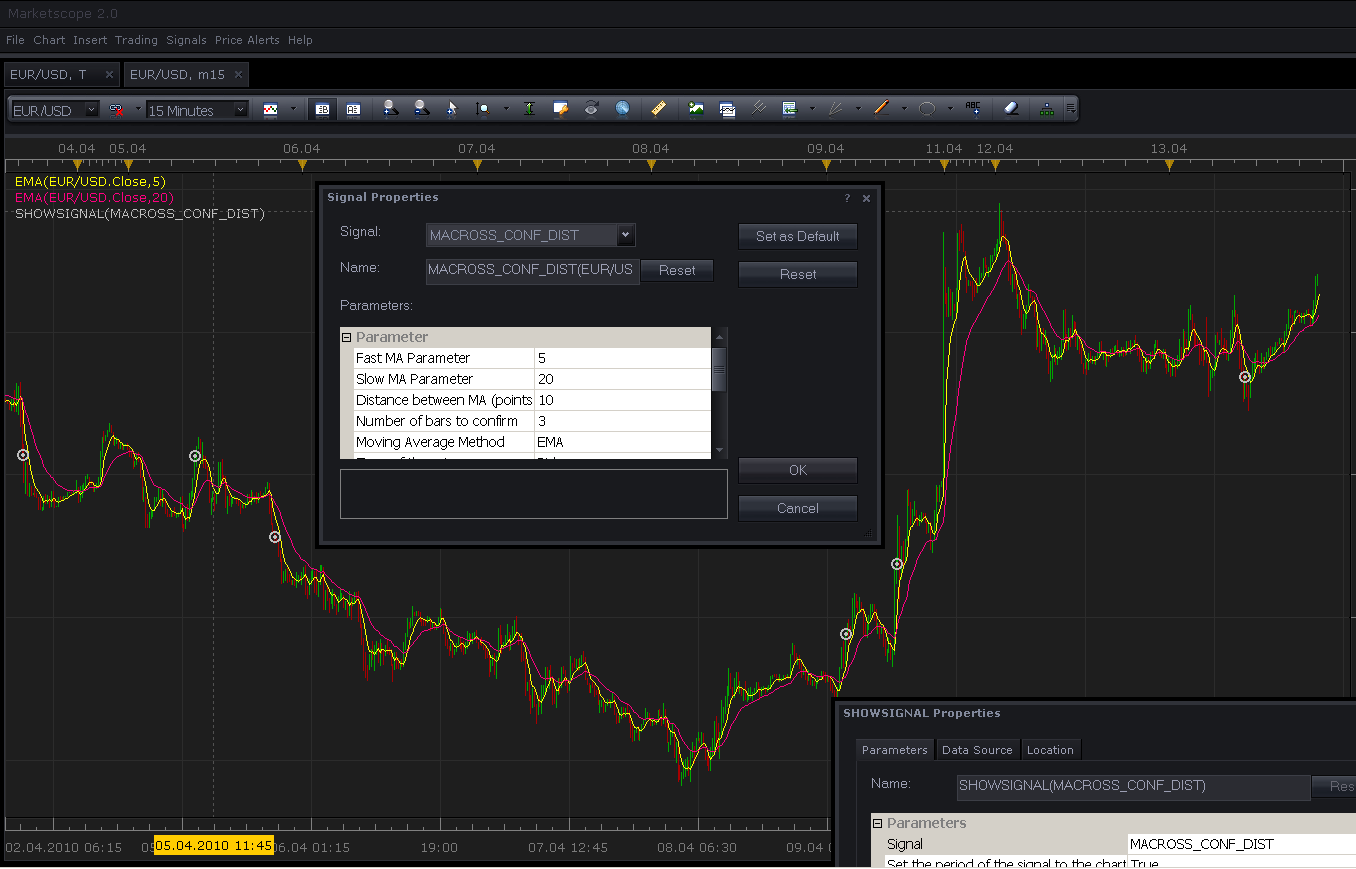Open the Signals menu
Viewport: 1356px width, 869px height.
186,40
